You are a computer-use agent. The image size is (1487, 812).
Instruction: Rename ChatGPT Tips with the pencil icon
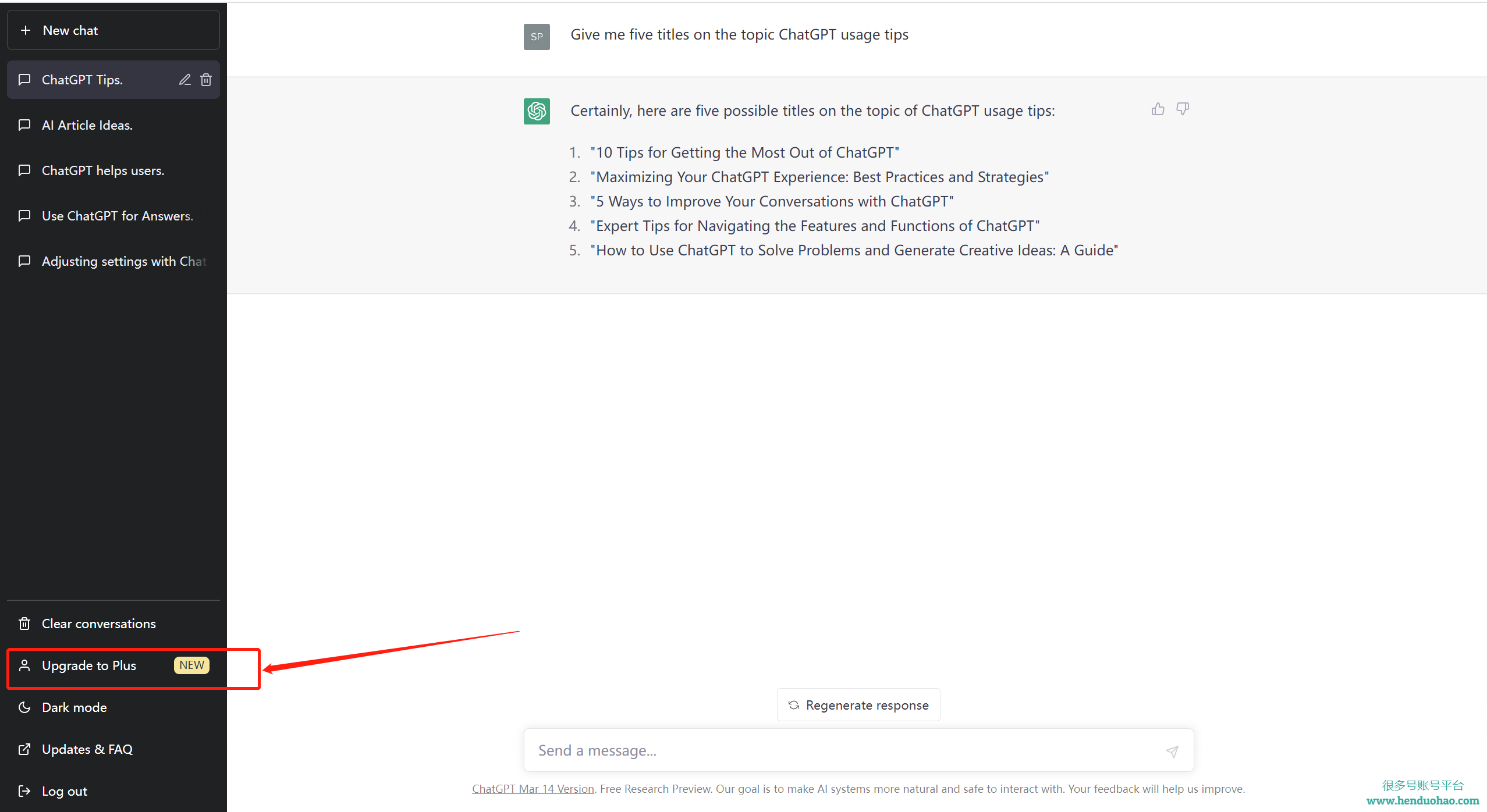184,80
